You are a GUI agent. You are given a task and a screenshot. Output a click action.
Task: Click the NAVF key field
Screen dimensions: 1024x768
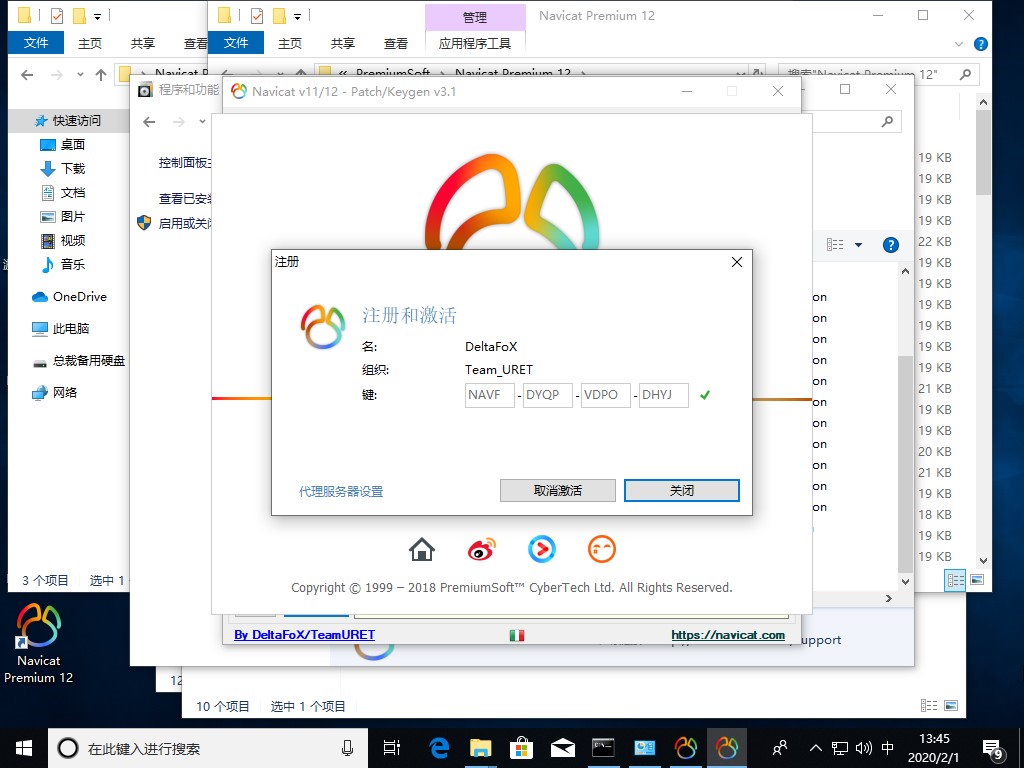click(490, 395)
